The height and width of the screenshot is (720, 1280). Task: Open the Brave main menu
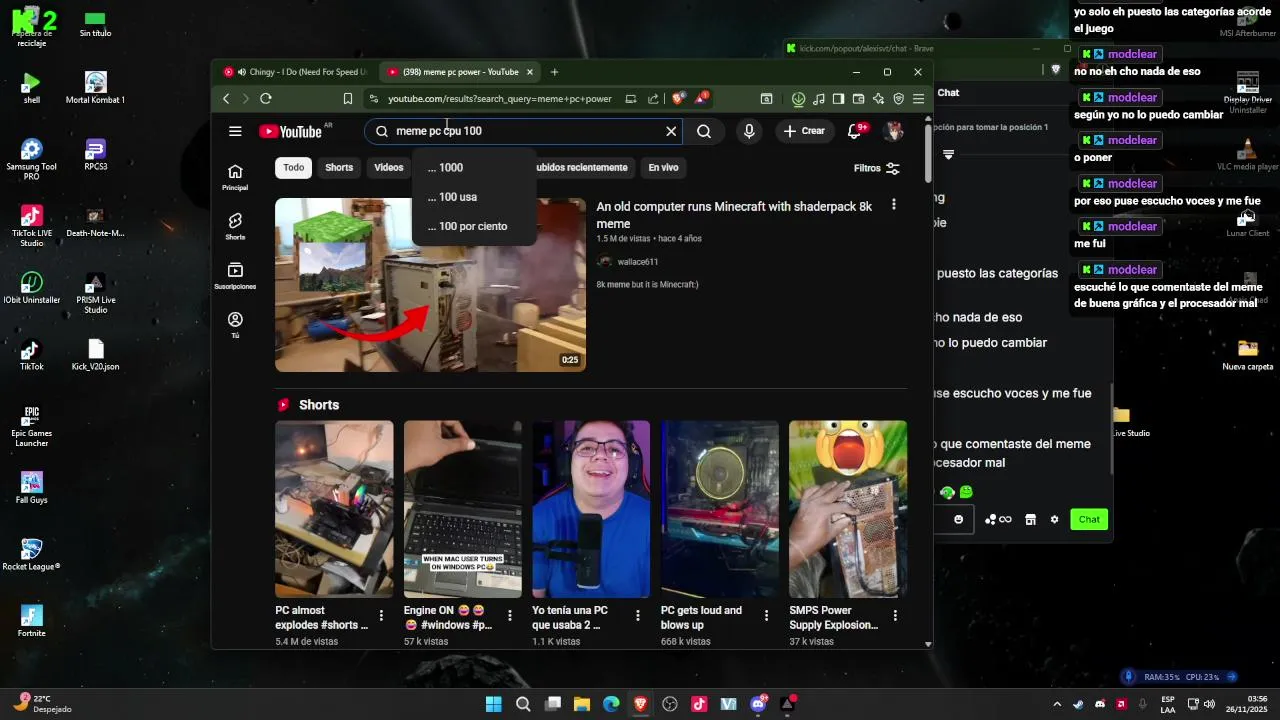[918, 99]
